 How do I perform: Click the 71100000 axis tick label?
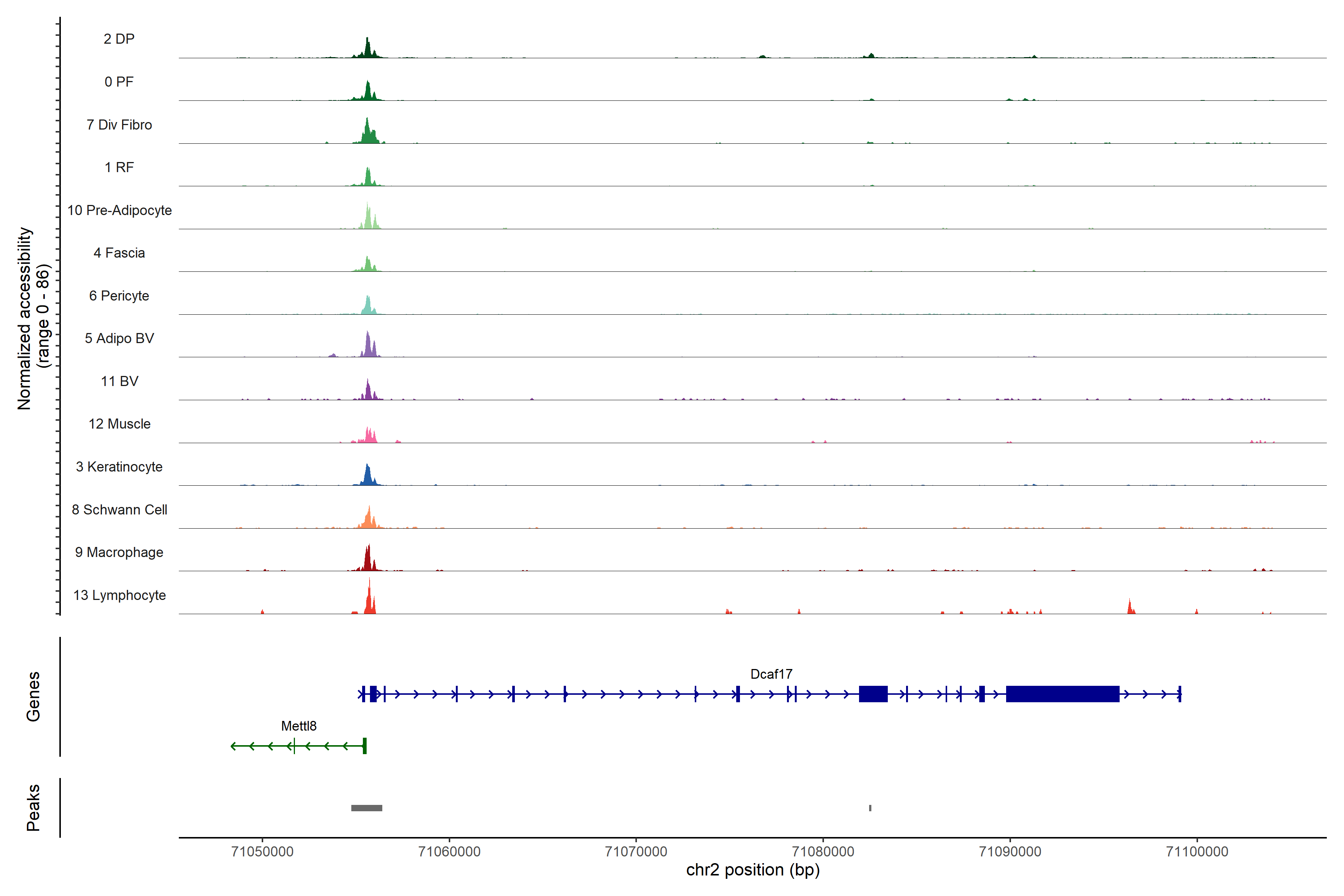1197,852
